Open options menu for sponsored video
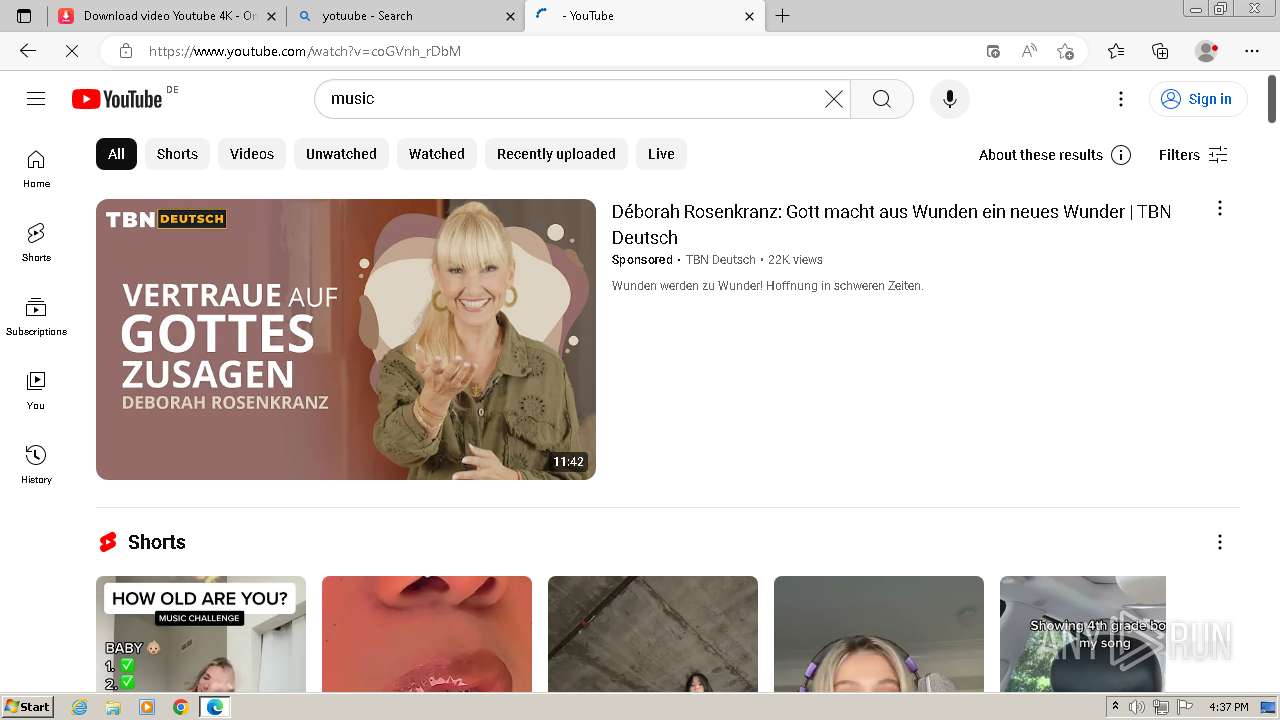Screen dimensions: 1280x720 (x=1219, y=208)
